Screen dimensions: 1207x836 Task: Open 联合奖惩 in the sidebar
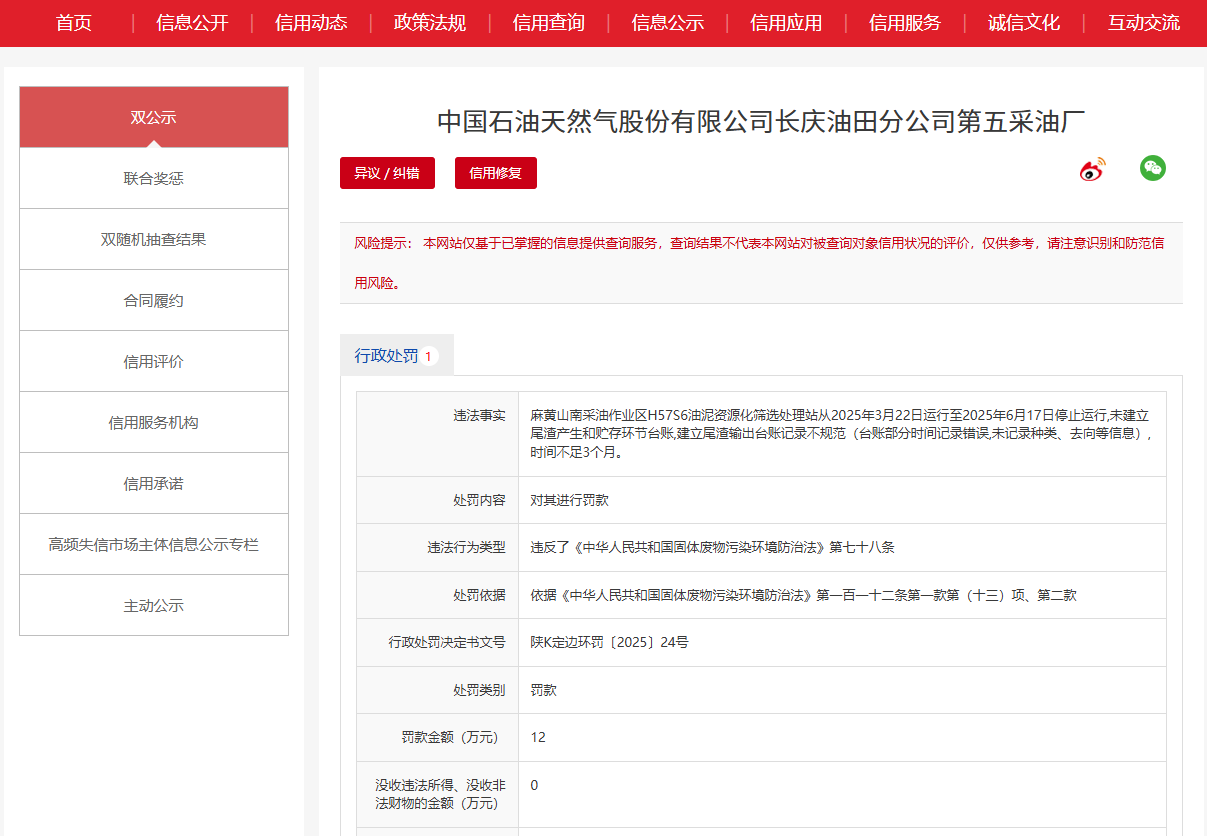pyautogui.click(x=154, y=178)
